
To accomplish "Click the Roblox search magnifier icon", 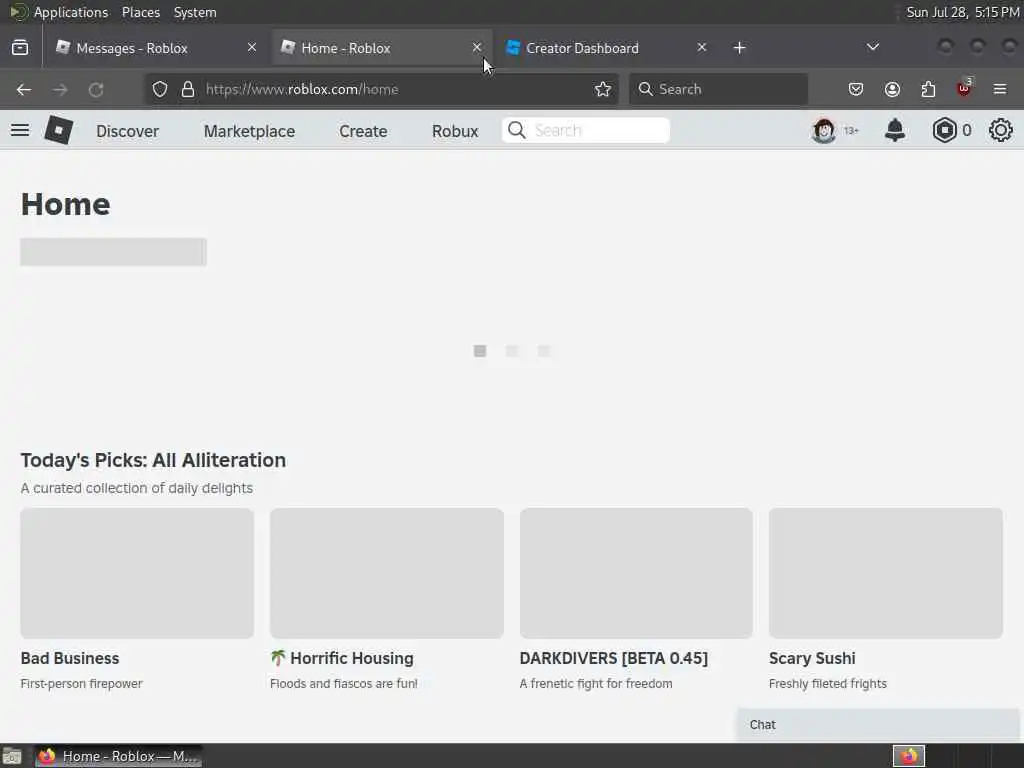I will click(x=517, y=131).
